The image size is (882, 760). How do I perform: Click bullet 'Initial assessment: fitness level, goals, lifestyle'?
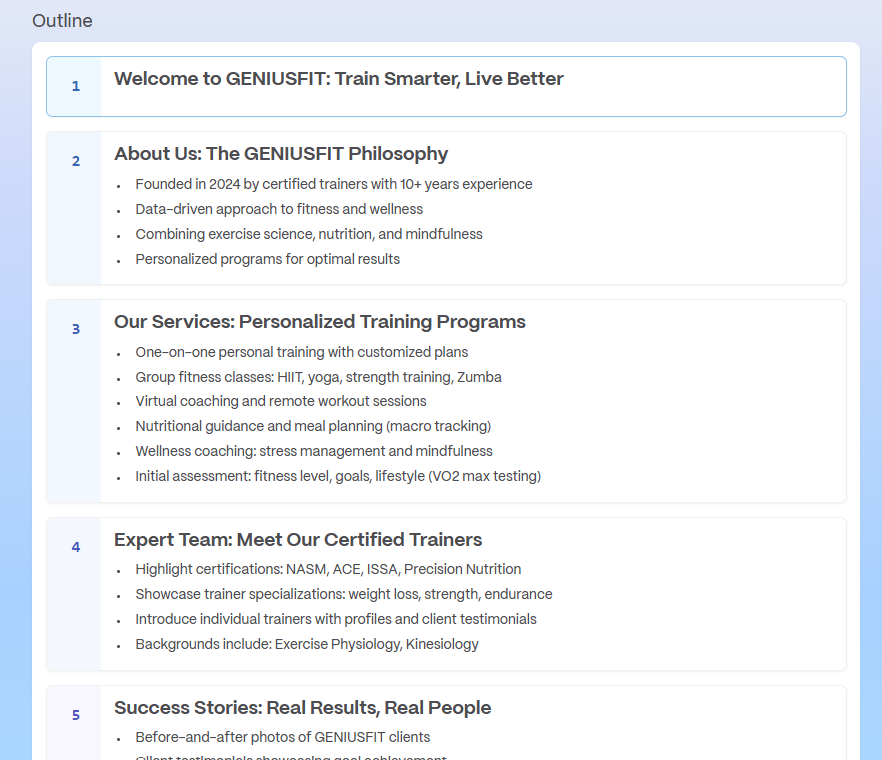(338, 476)
